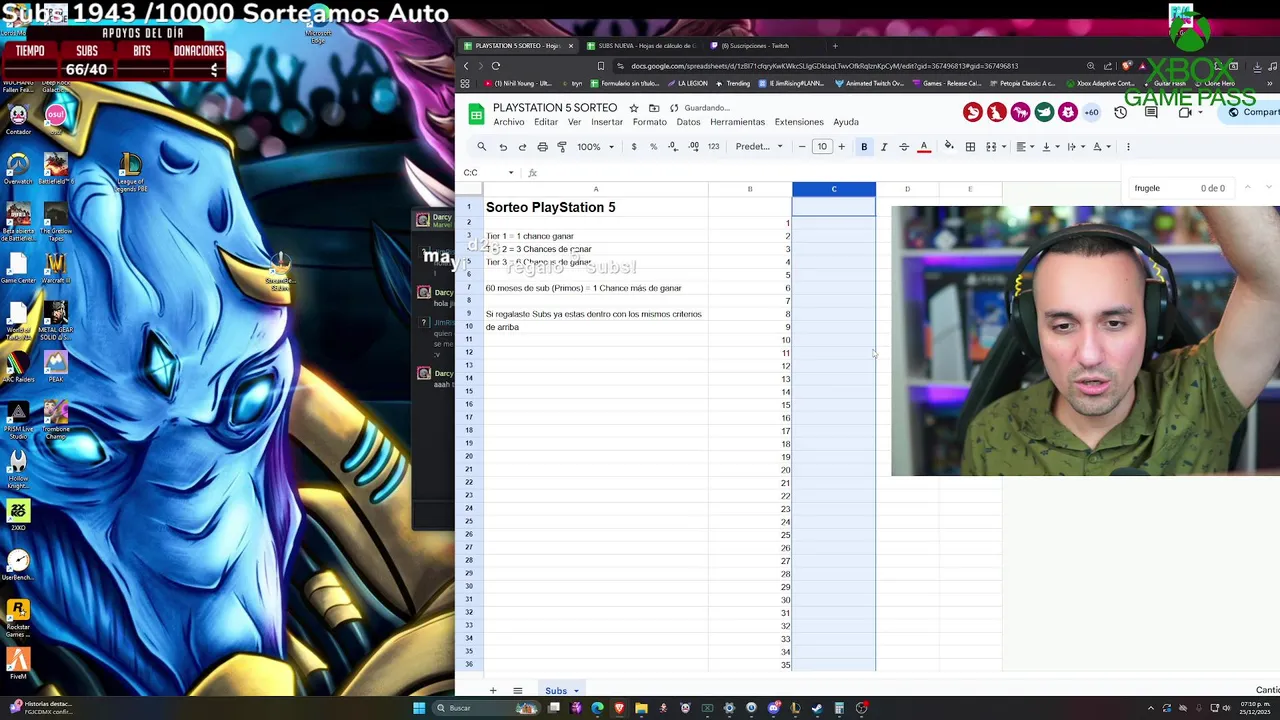Open horizontal align dropdown

[1024, 147]
